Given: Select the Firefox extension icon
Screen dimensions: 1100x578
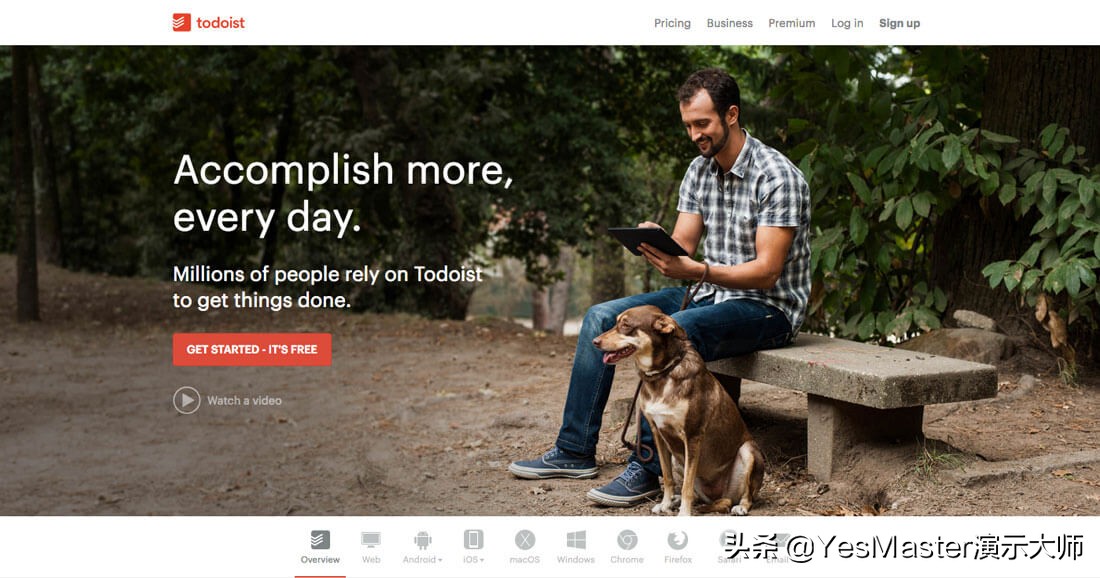Looking at the screenshot, I should click(x=678, y=539).
